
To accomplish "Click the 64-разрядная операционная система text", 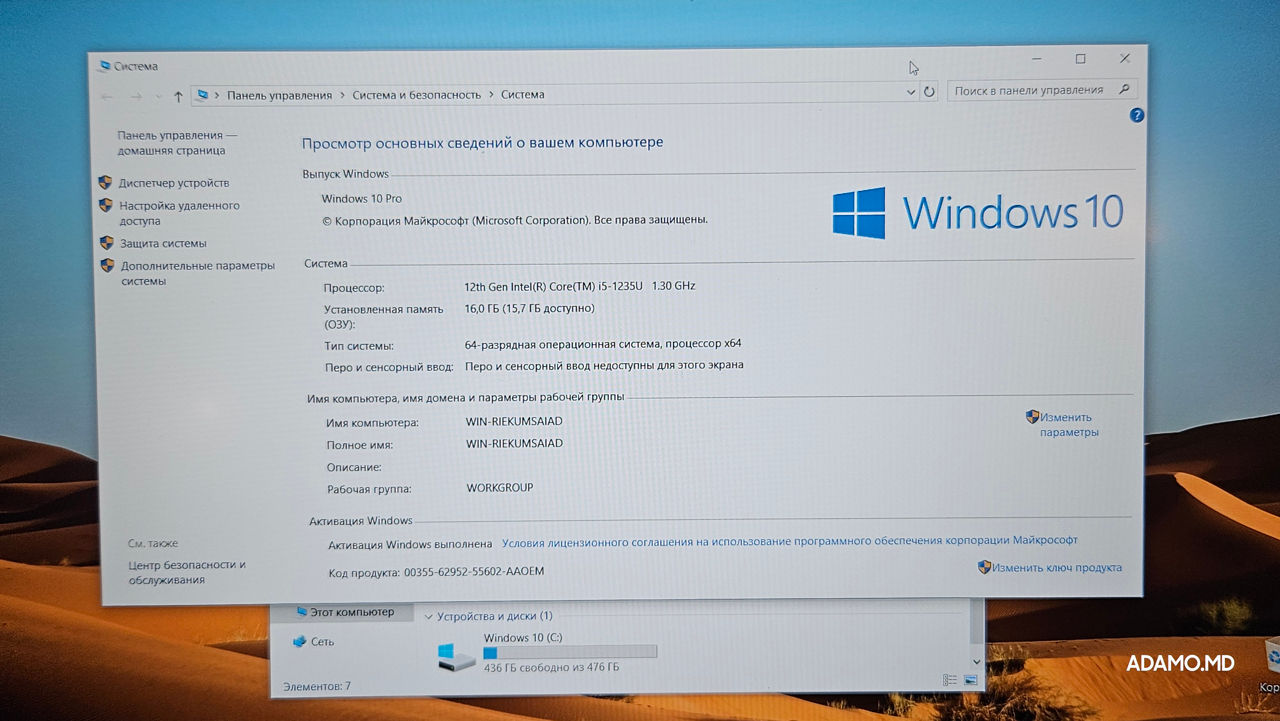I will (603, 344).
